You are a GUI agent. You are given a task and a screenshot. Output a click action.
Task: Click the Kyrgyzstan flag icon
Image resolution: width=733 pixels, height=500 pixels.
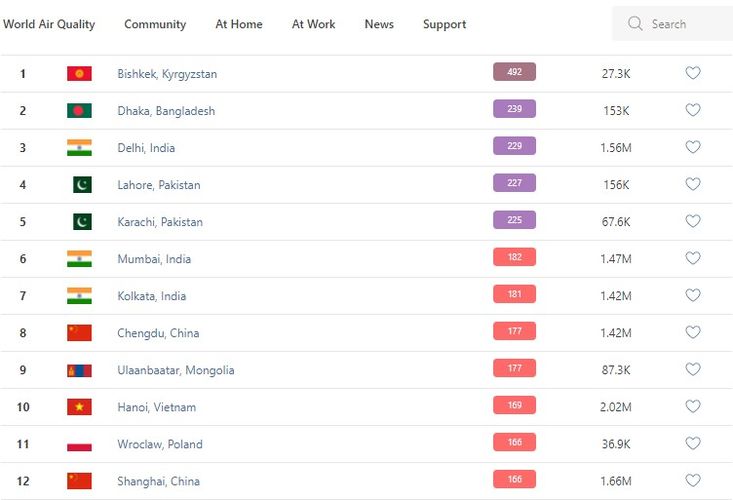[79, 73]
